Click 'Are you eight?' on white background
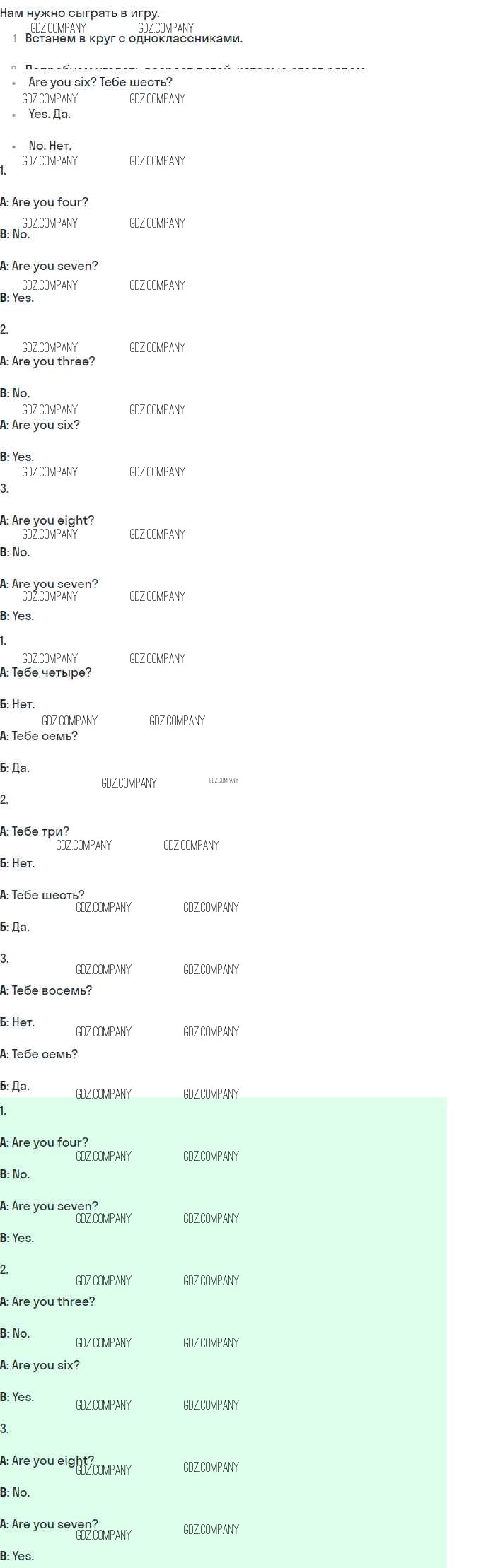 (53, 520)
